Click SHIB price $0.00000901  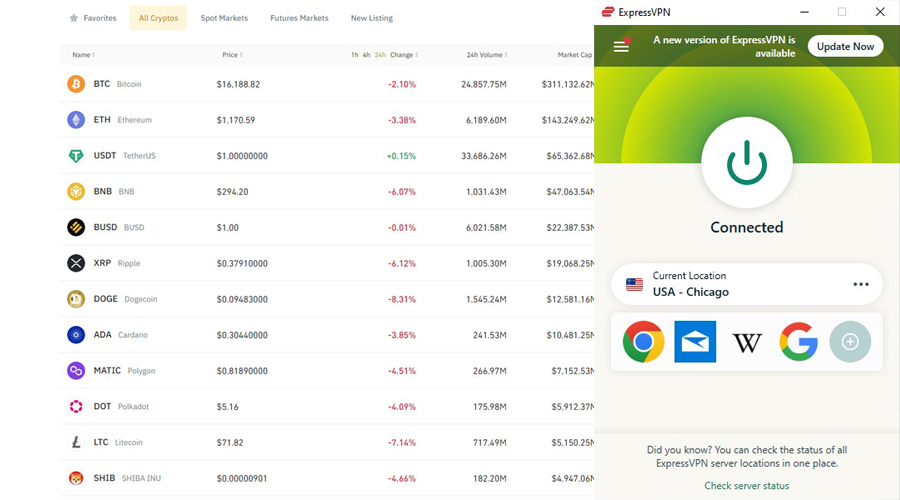[242, 479]
